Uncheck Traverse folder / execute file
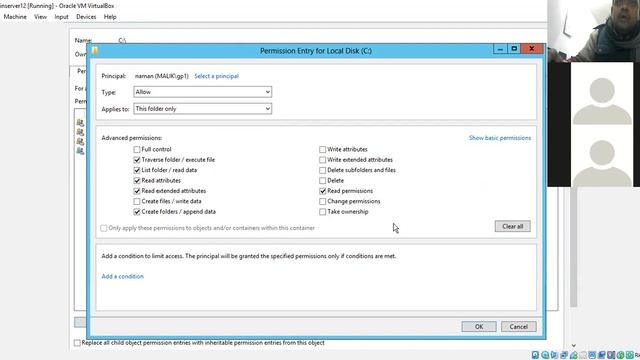The width and height of the screenshot is (640, 360). click(x=137, y=160)
